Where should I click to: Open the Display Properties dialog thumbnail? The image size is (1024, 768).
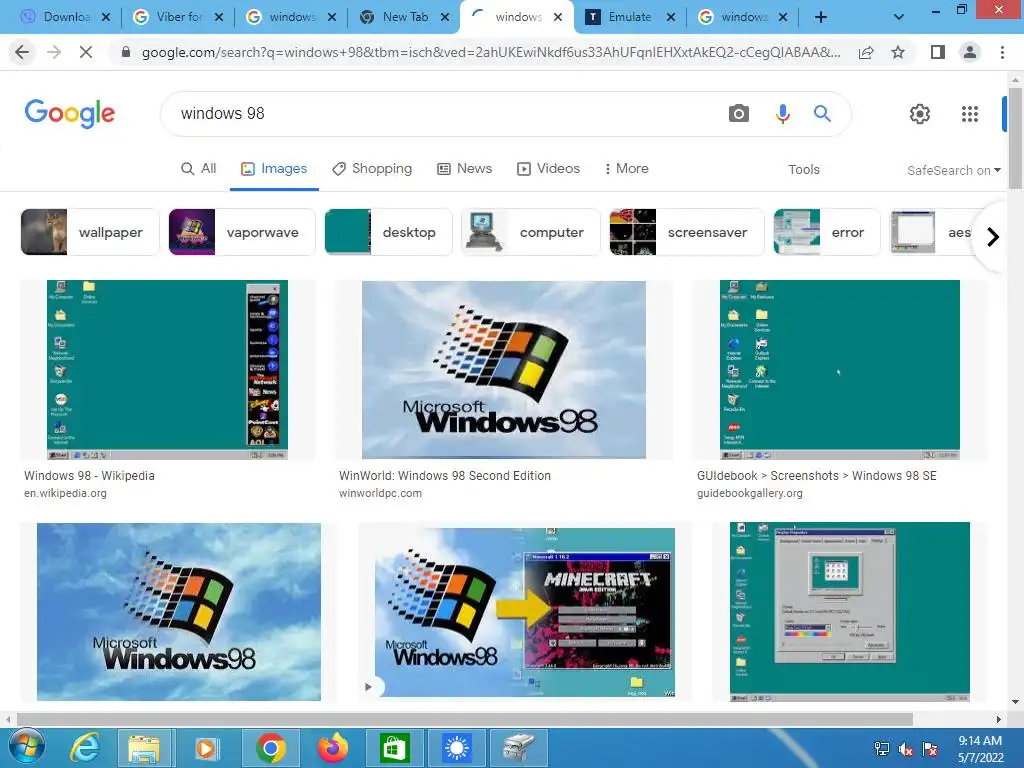pyautogui.click(x=850, y=612)
